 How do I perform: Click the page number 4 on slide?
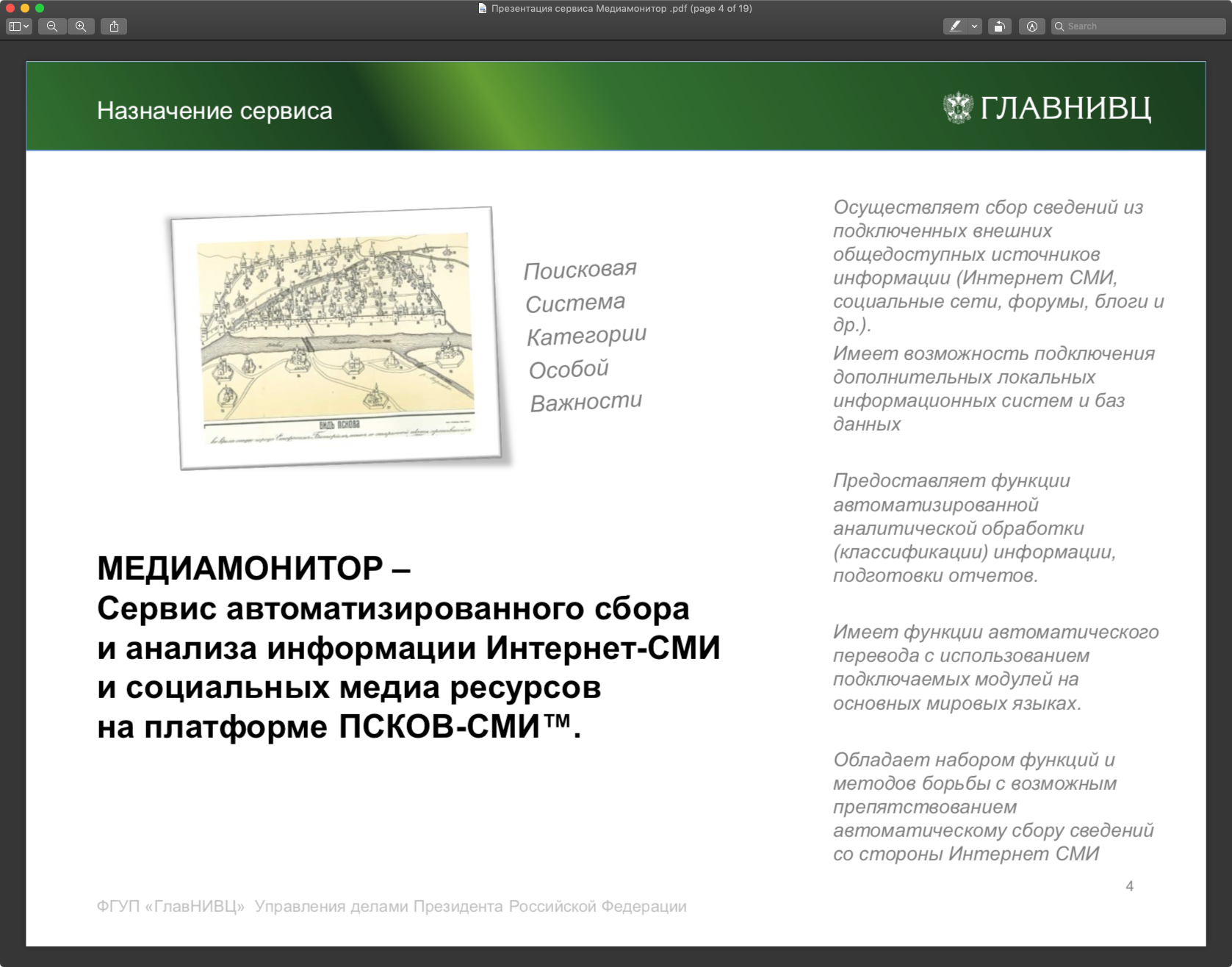[1129, 886]
